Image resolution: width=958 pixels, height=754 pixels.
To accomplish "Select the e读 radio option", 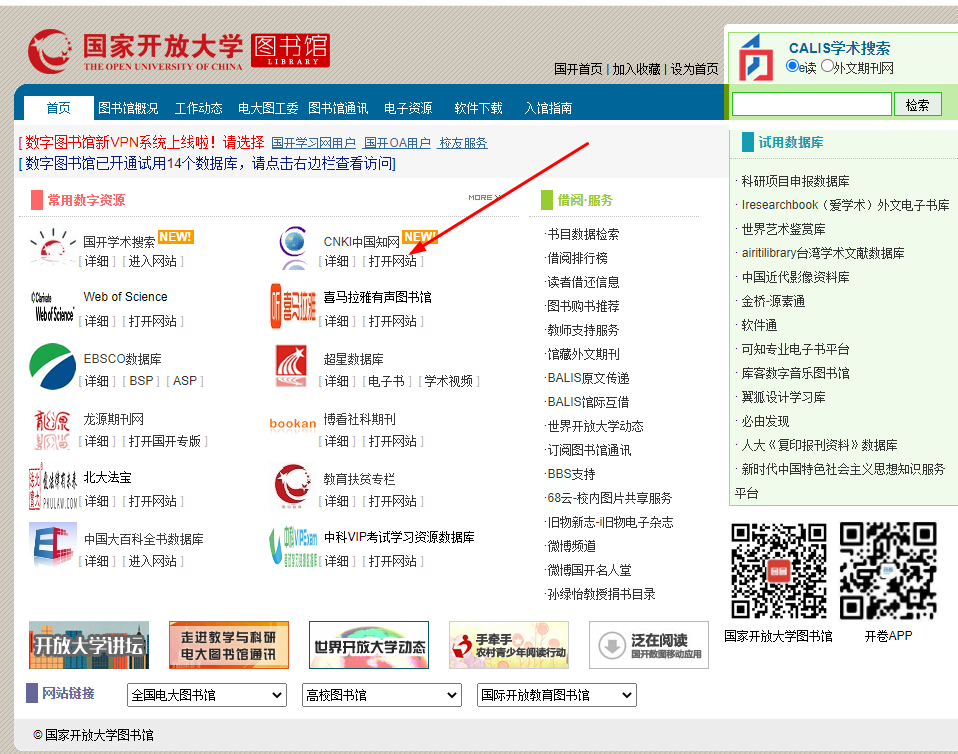I will point(792,66).
